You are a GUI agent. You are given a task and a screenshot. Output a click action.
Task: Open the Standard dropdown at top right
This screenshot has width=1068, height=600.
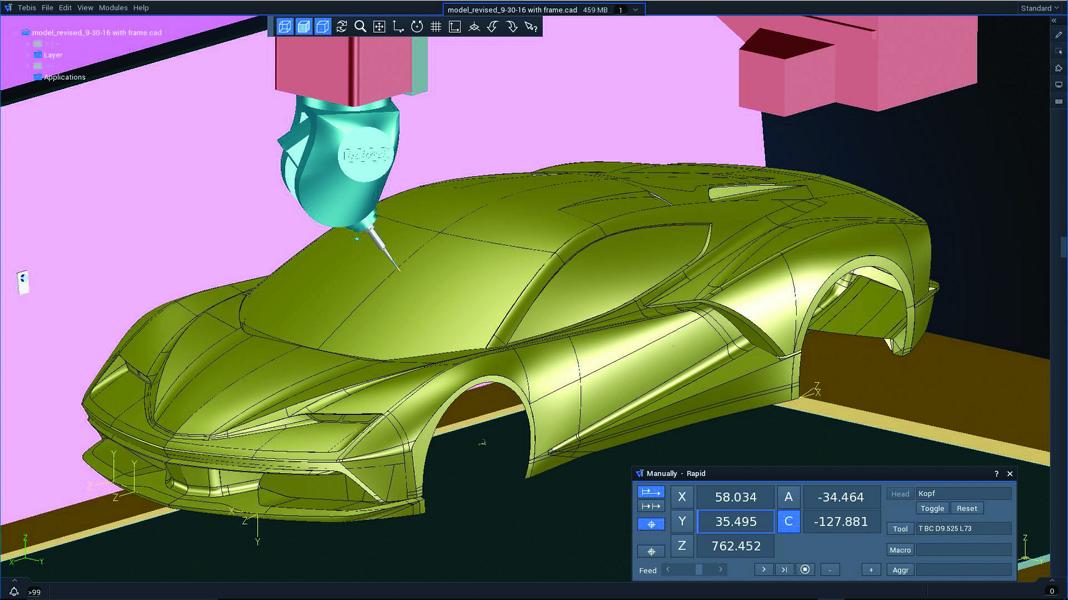(1040, 8)
